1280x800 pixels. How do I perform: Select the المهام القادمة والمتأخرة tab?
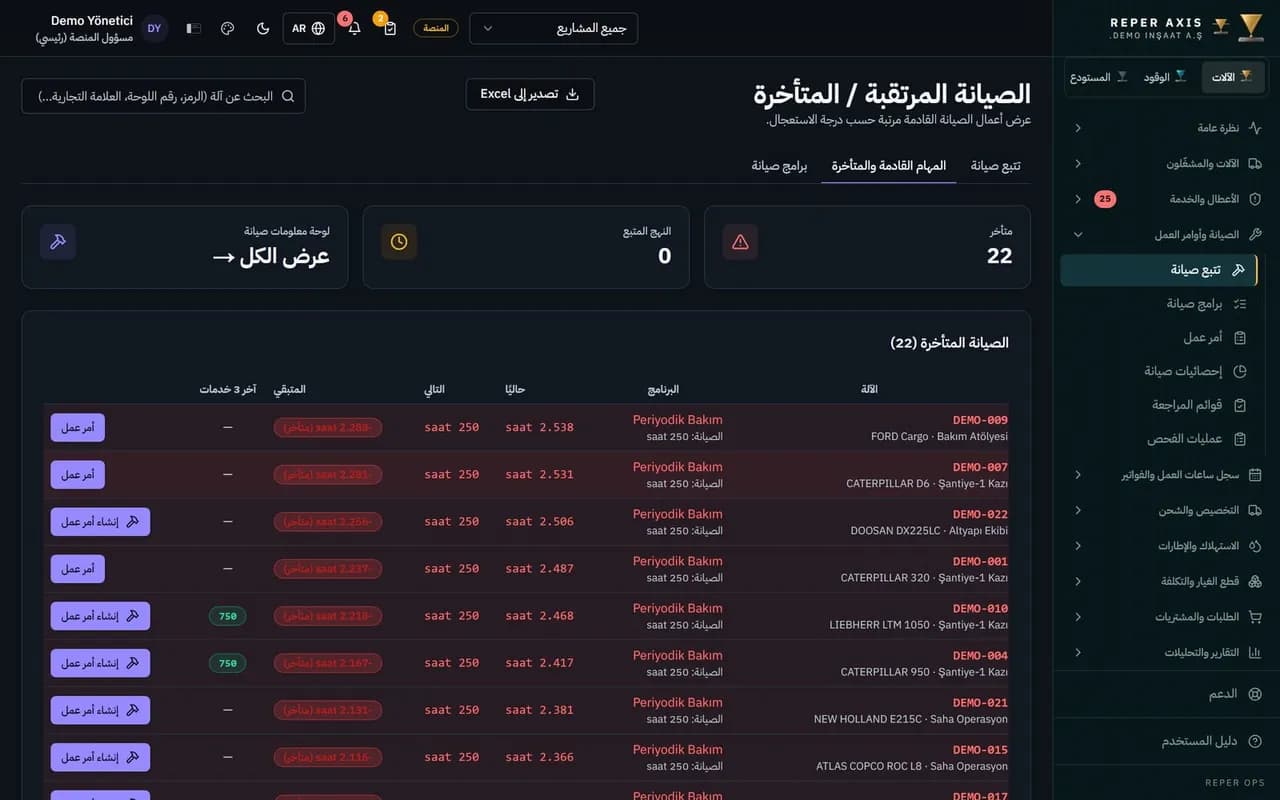coord(889,166)
